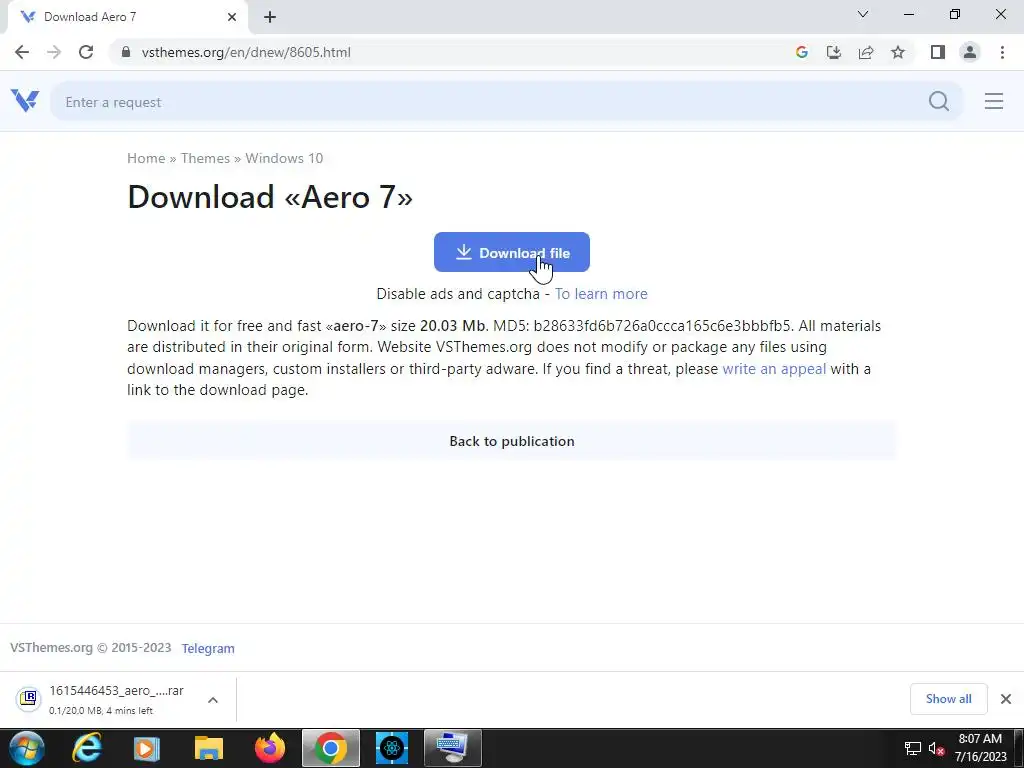Open Google icon in address bar

[801, 52]
